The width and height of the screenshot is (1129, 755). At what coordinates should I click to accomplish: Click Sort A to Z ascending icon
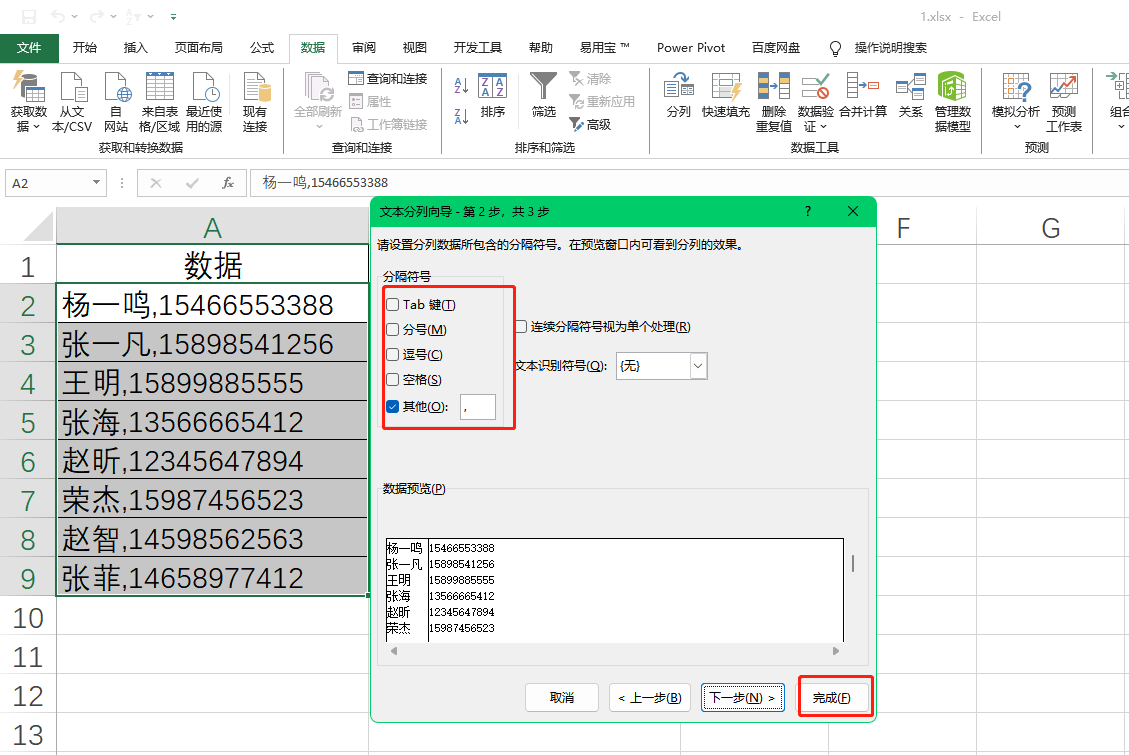[462, 86]
